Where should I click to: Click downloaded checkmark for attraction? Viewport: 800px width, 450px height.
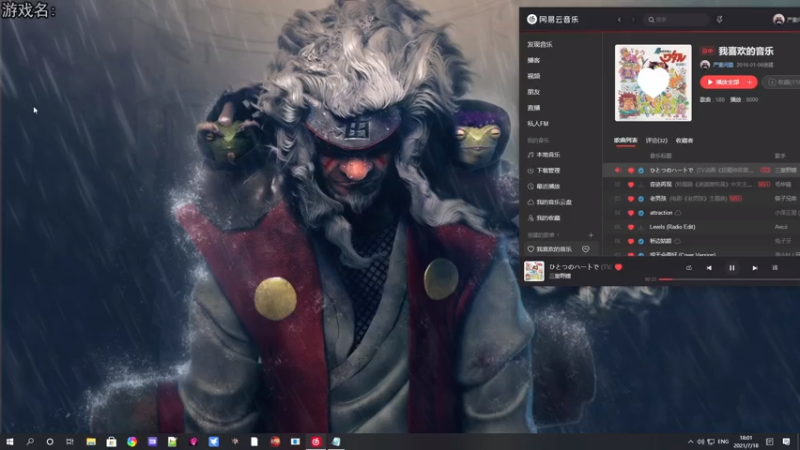(641, 213)
